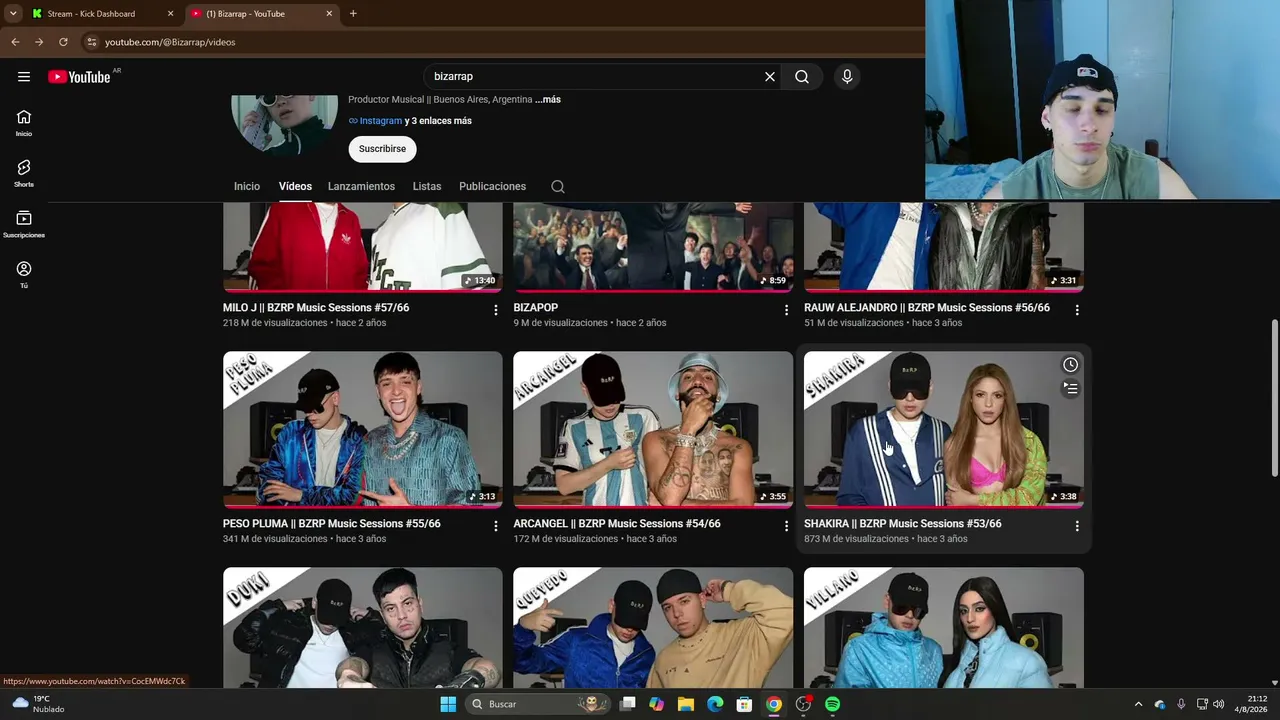
Task: Start voice search with the microphone
Action: tap(847, 77)
